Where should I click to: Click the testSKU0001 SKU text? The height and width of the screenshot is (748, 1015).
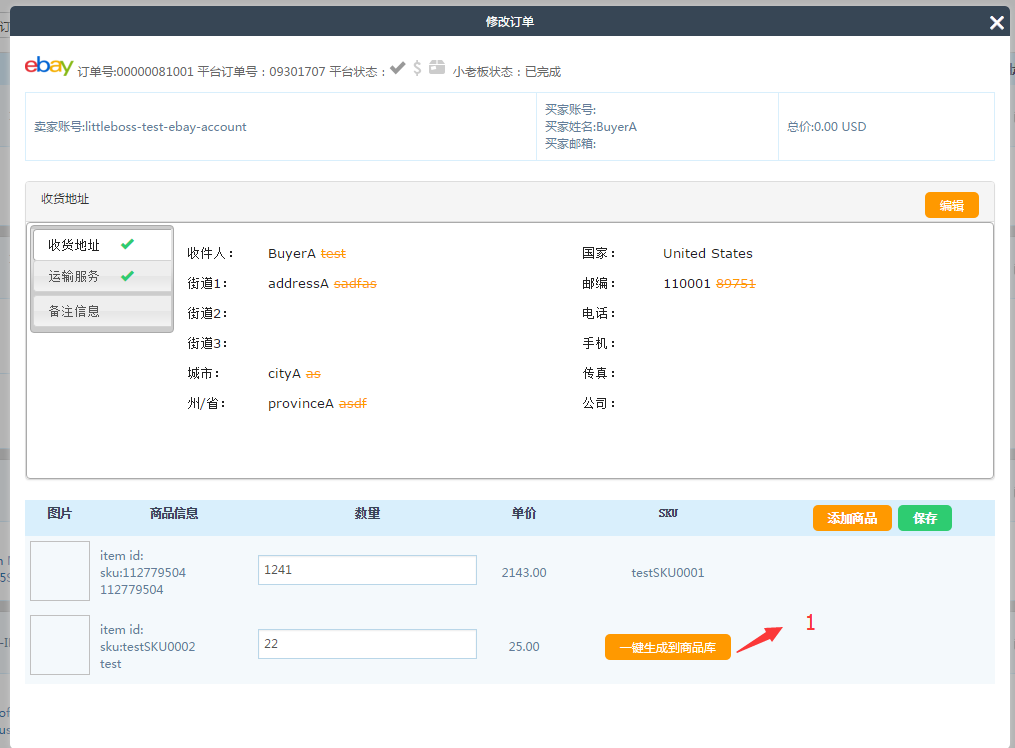[x=667, y=573]
